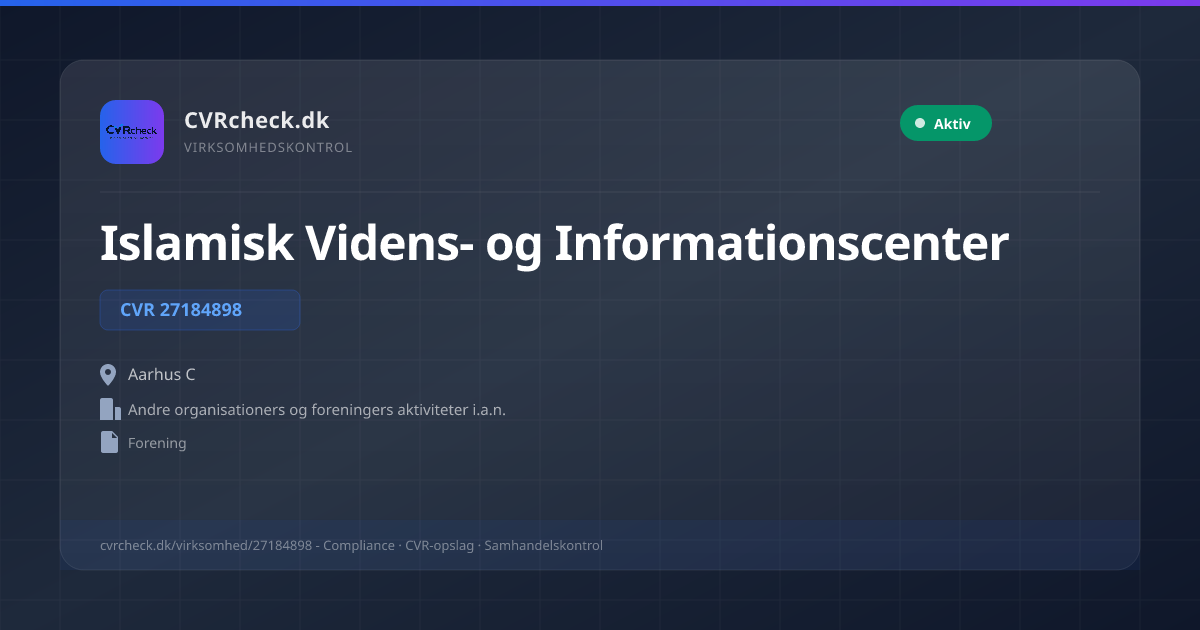Click the green Aktiv status badge
The width and height of the screenshot is (1200, 630).
coord(946,123)
